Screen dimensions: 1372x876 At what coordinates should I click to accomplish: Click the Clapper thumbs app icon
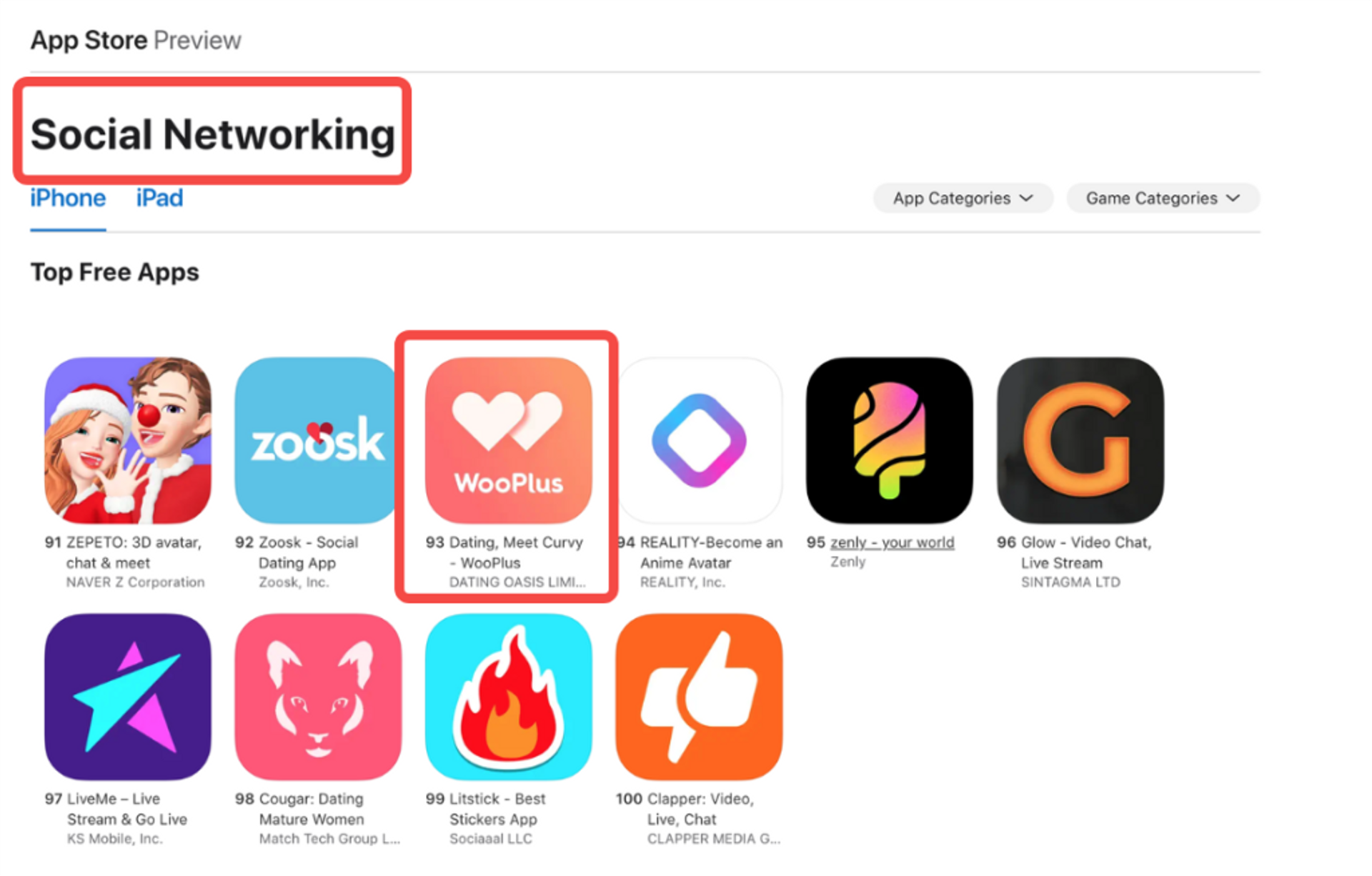click(x=700, y=697)
